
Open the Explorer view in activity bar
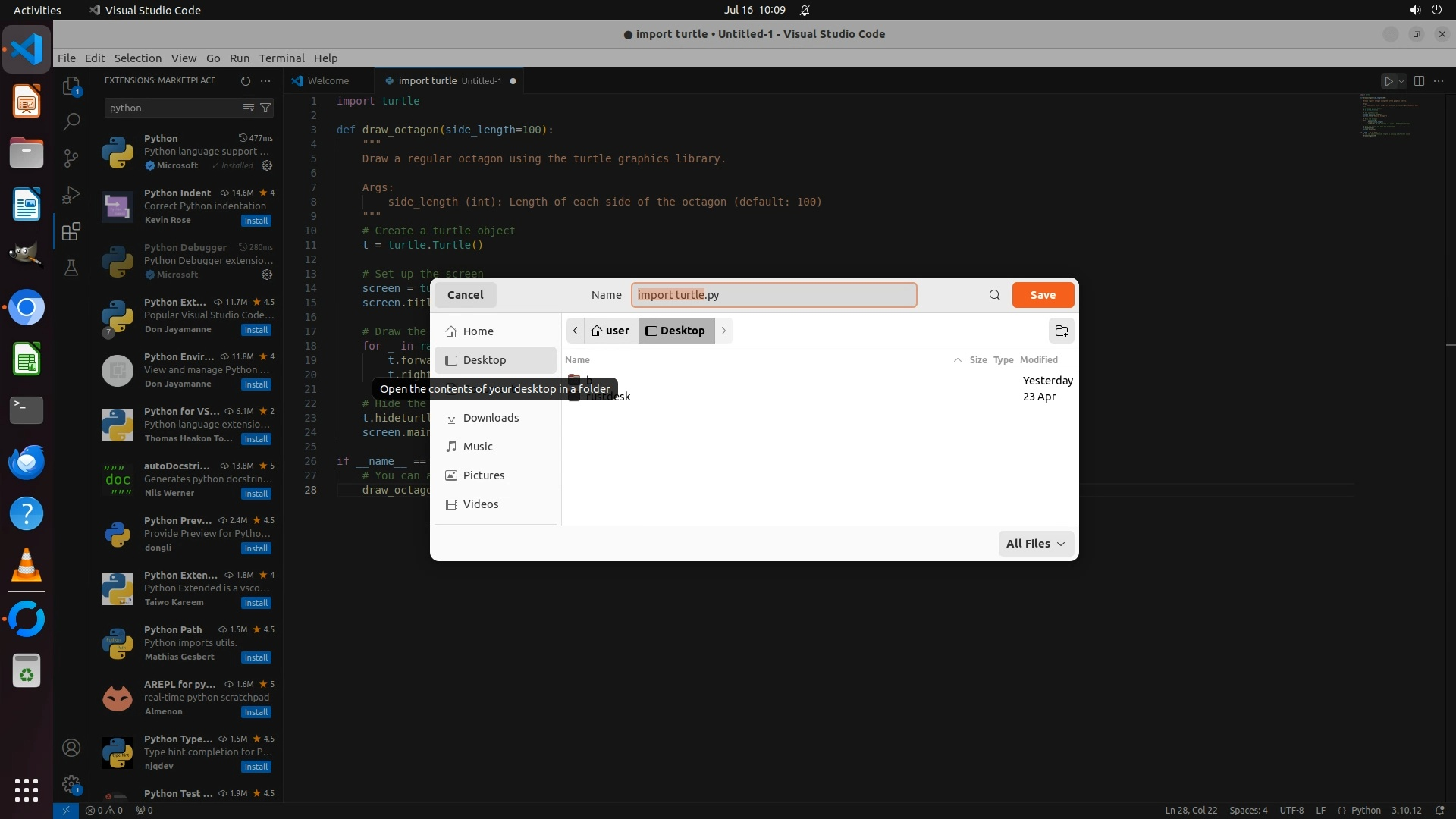(71, 86)
